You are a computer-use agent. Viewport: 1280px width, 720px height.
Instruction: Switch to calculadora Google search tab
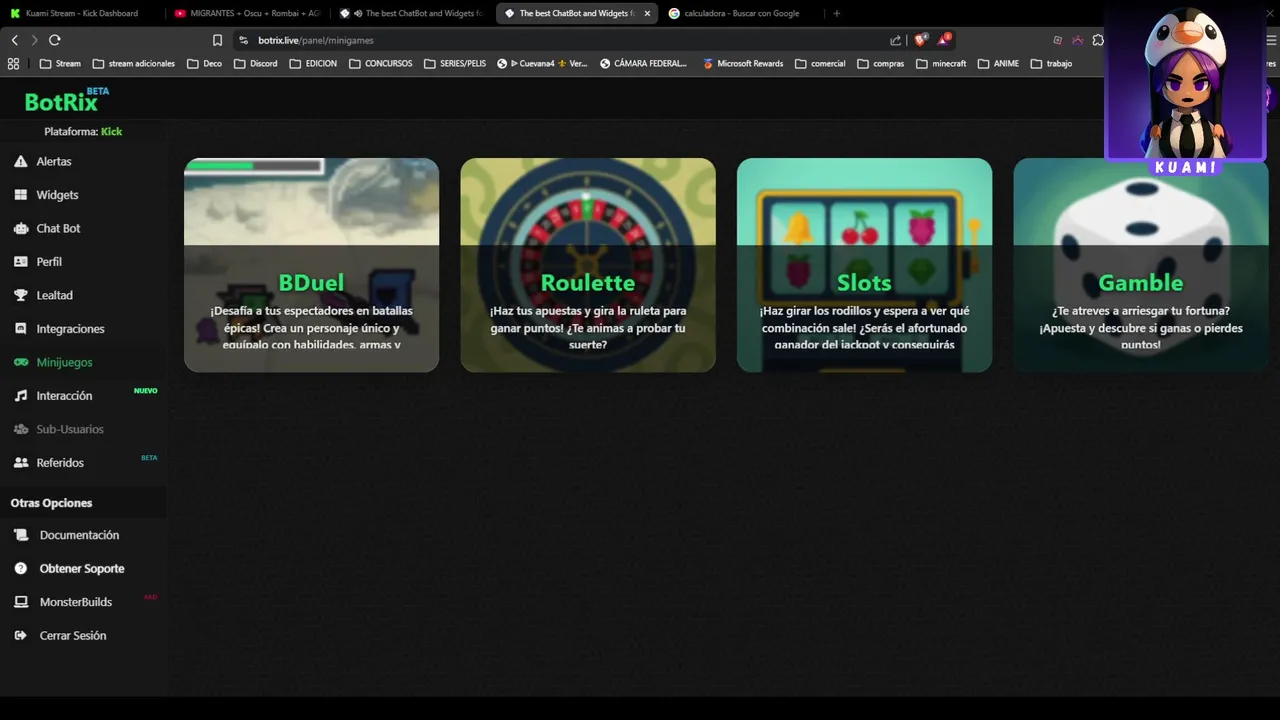click(x=741, y=13)
